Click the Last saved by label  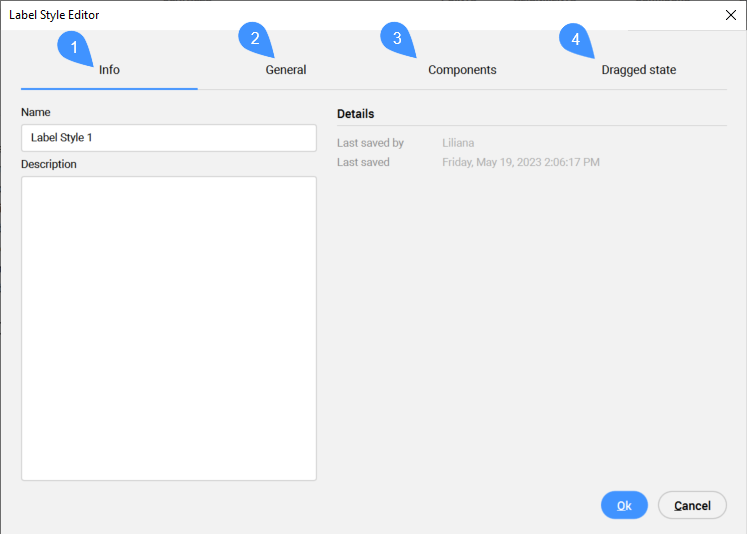tap(370, 143)
